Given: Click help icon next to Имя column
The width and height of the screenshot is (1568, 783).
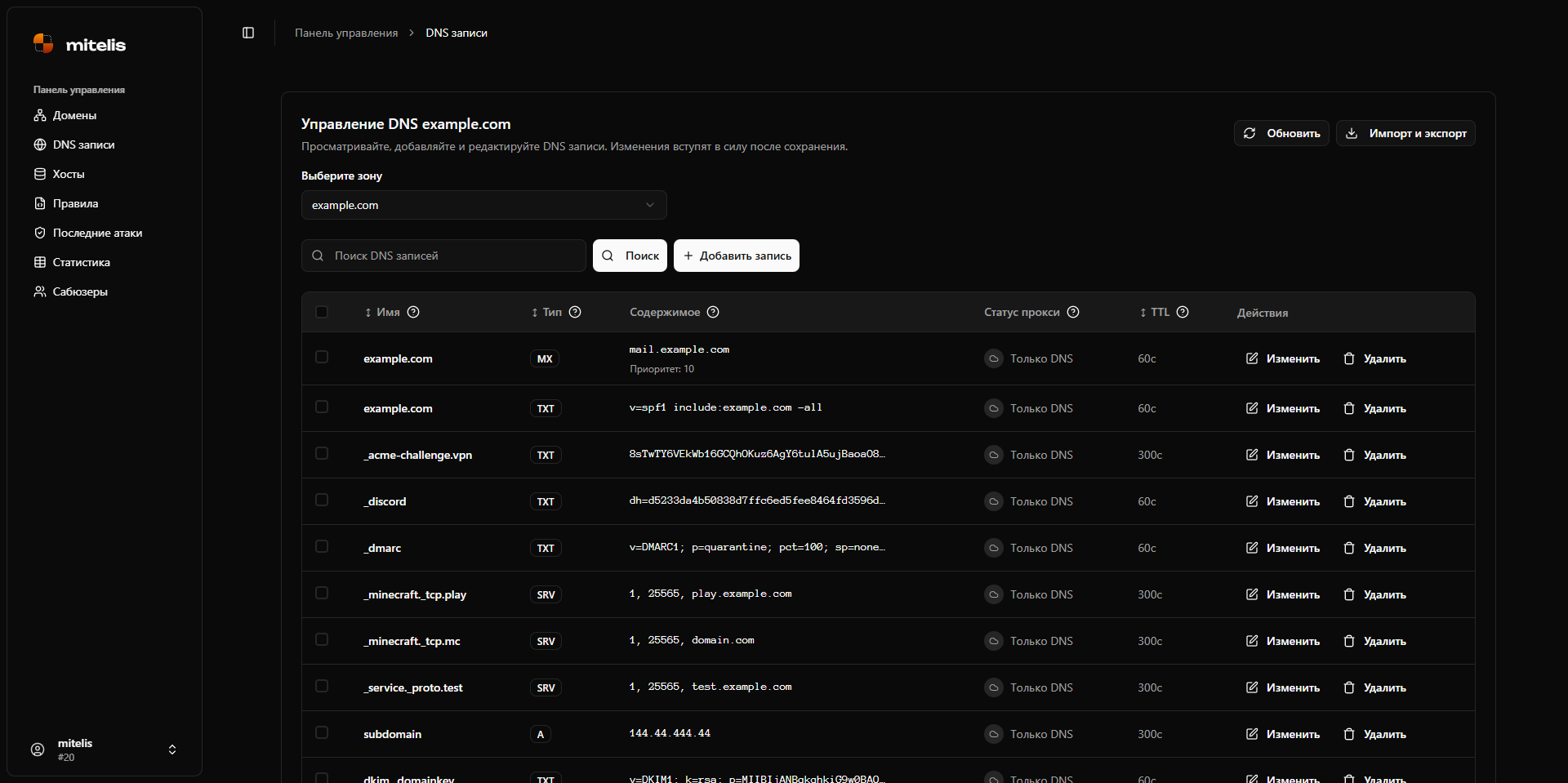Looking at the screenshot, I should [413, 312].
